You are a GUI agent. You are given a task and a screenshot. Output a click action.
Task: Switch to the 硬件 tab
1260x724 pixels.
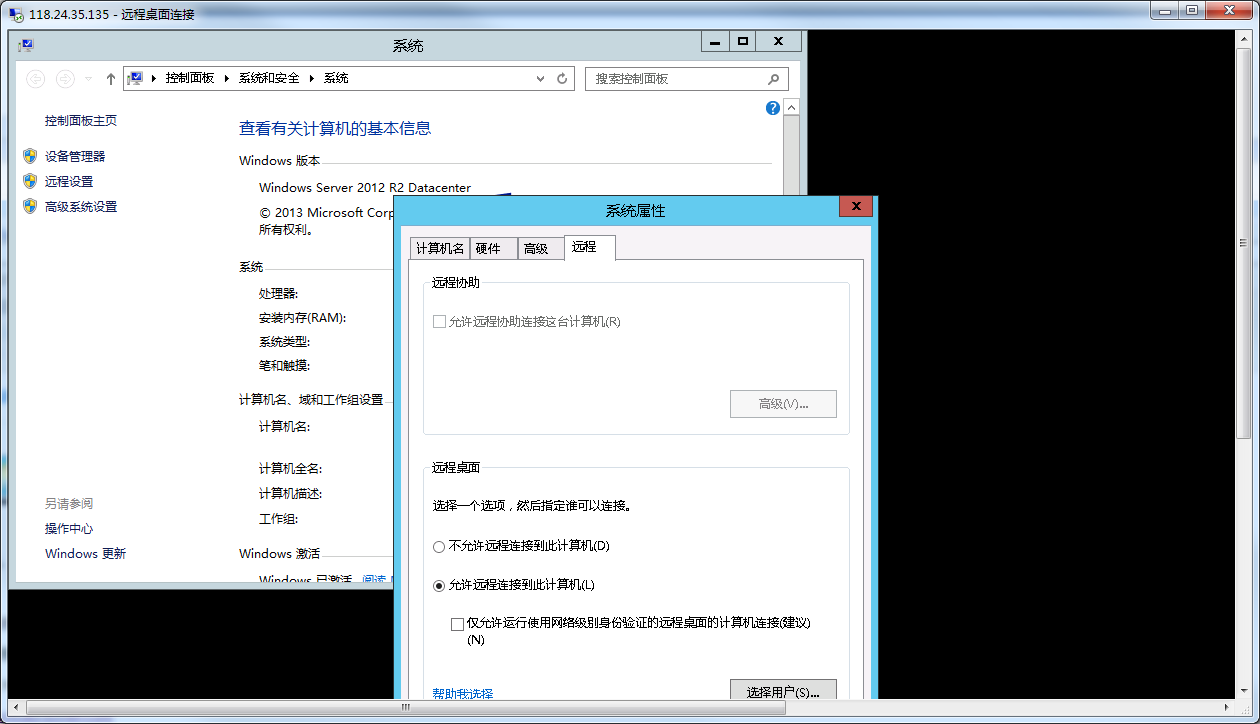click(x=493, y=249)
